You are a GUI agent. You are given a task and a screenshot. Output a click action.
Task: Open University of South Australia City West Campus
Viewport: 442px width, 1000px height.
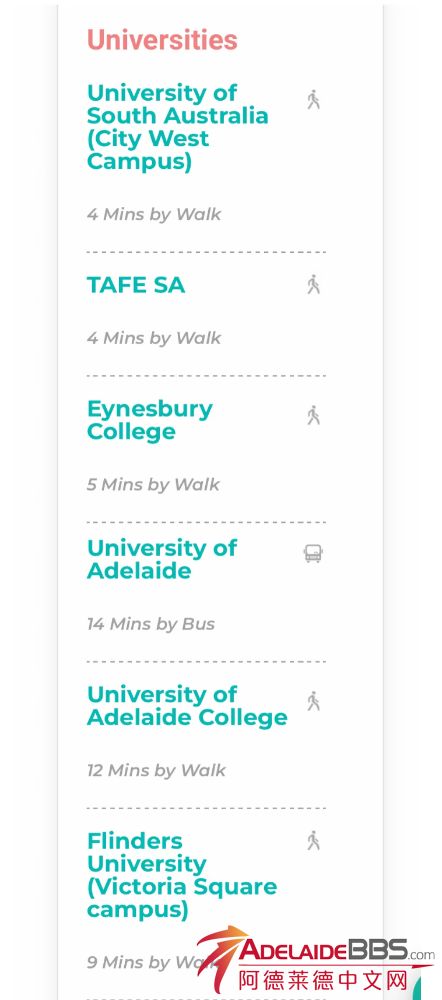click(177, 127)
